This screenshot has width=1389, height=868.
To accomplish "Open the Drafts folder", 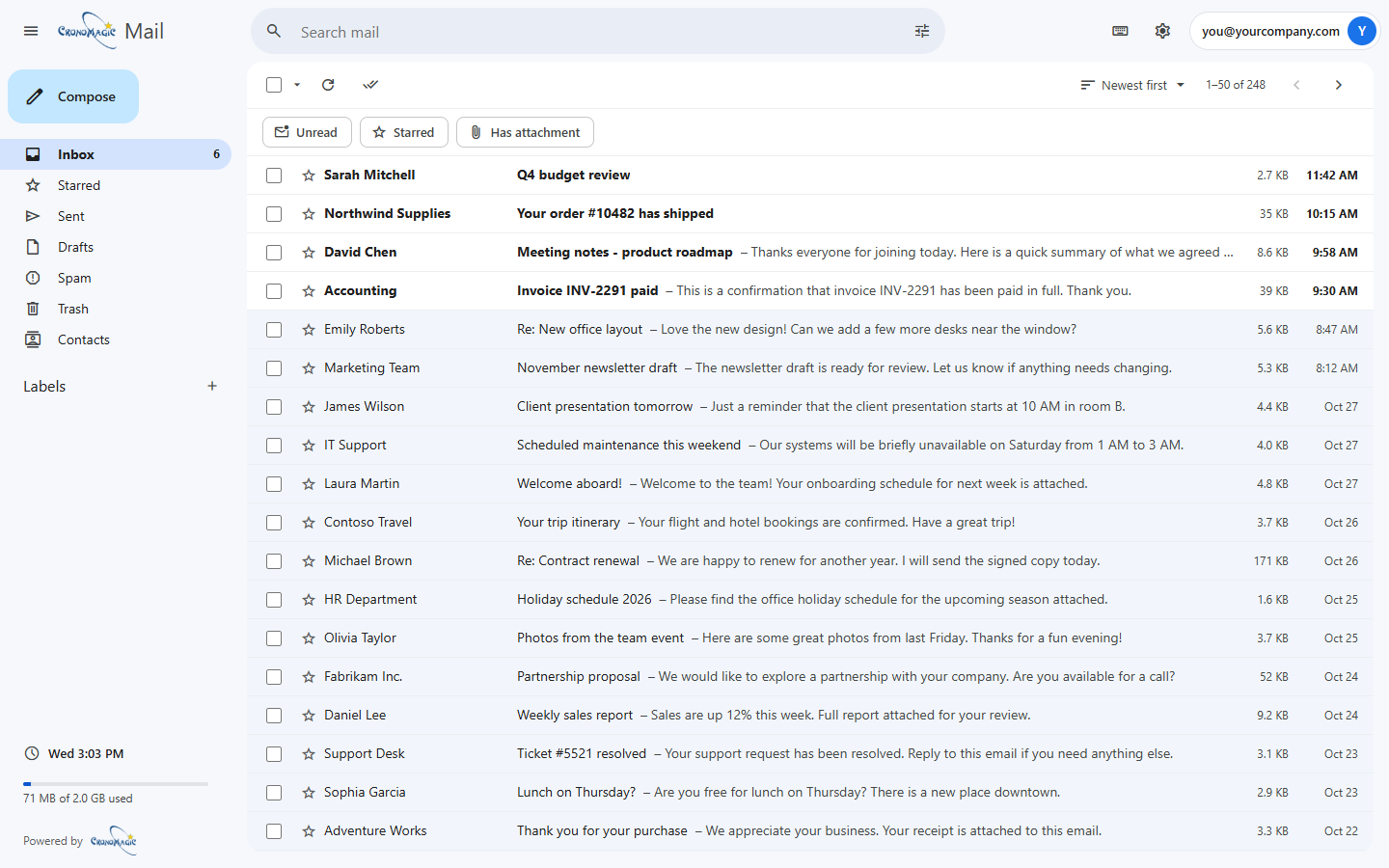I will [116, 247].
